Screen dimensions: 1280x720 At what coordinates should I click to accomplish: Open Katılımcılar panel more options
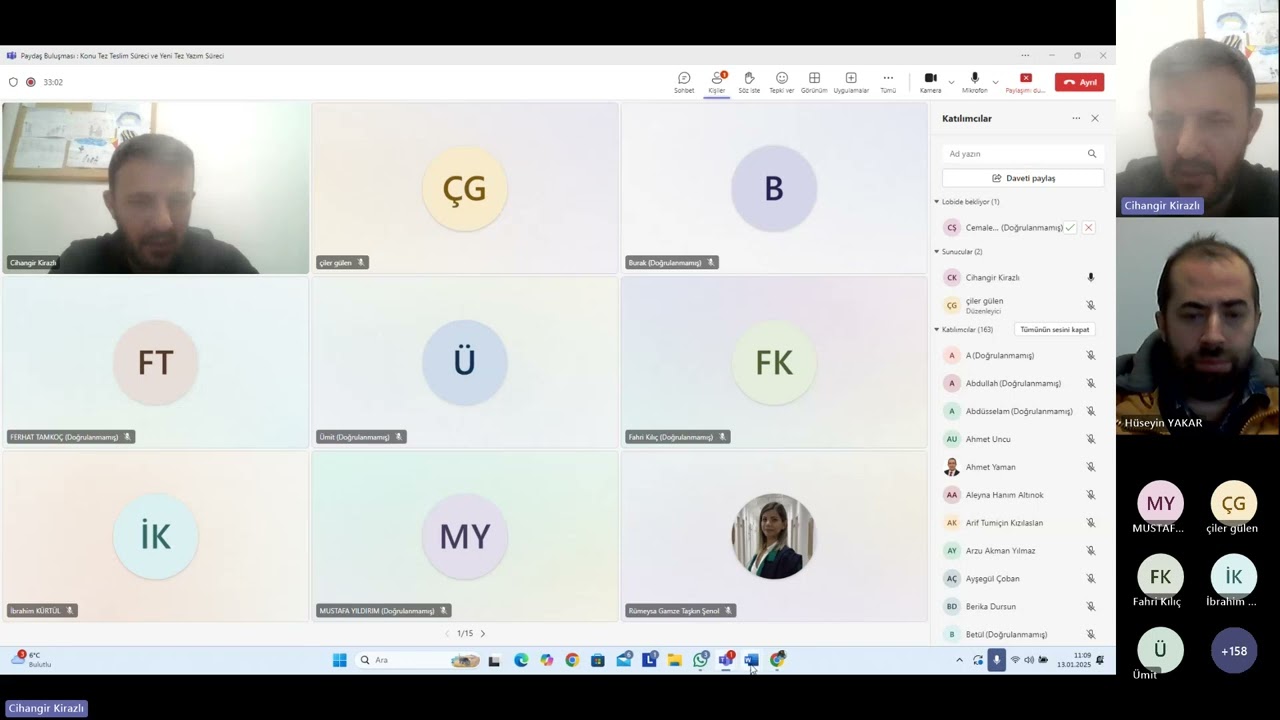click(1076, 118)
